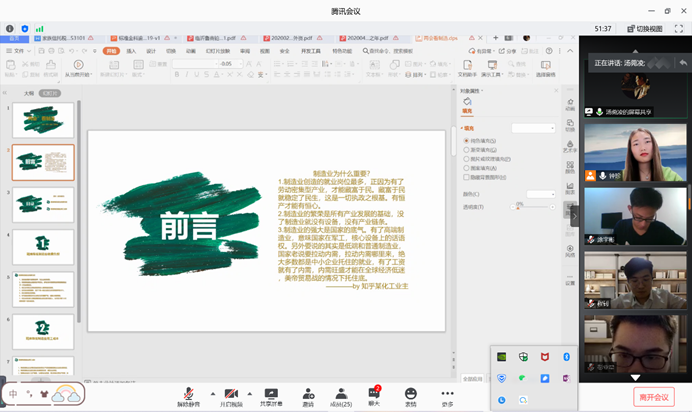Open the 表情 emoji reactions
Image resolution: width=692 pixels, height=412 pixels.
tap(411, 395)
